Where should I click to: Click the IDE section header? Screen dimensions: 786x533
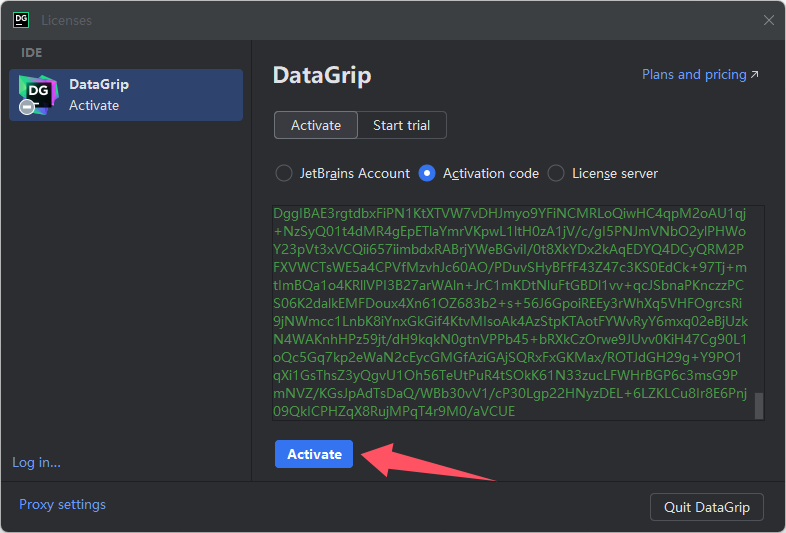point(32,53)
